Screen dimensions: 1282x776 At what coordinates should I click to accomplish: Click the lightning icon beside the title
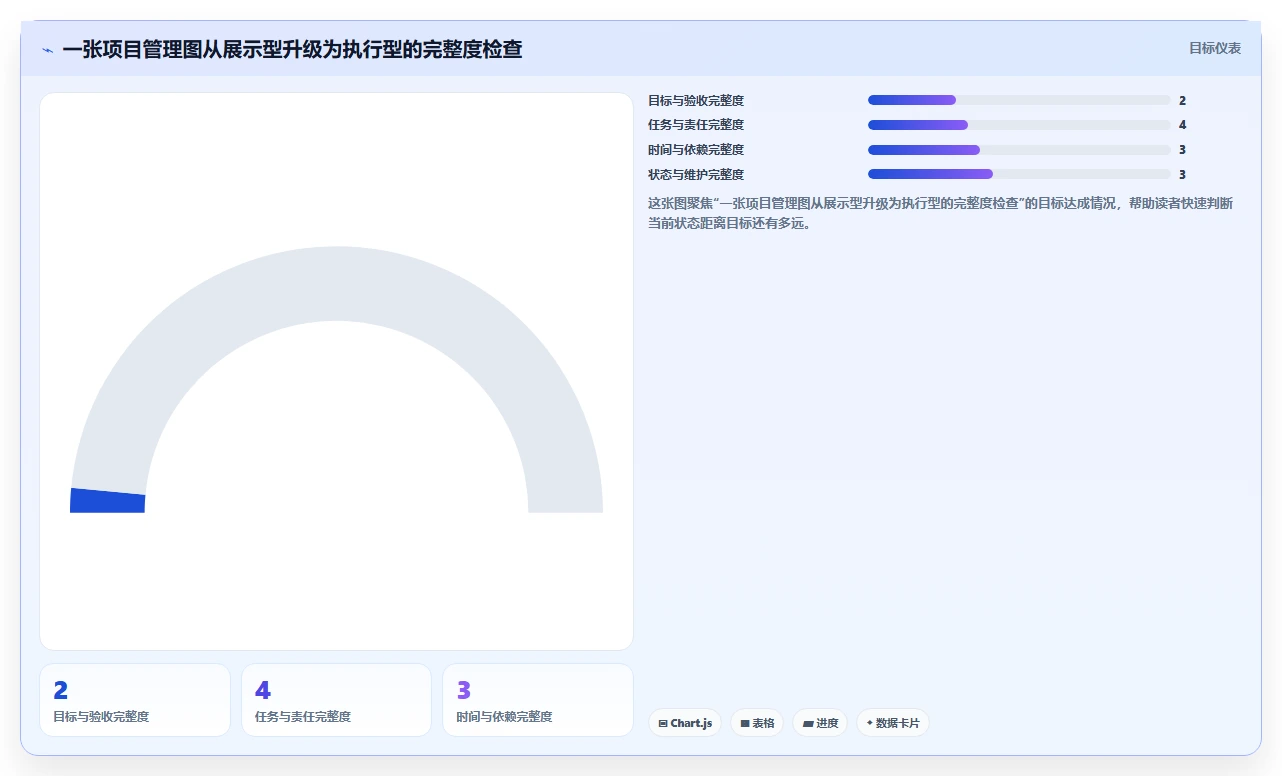pyautogui.click(x=47, y=49)
